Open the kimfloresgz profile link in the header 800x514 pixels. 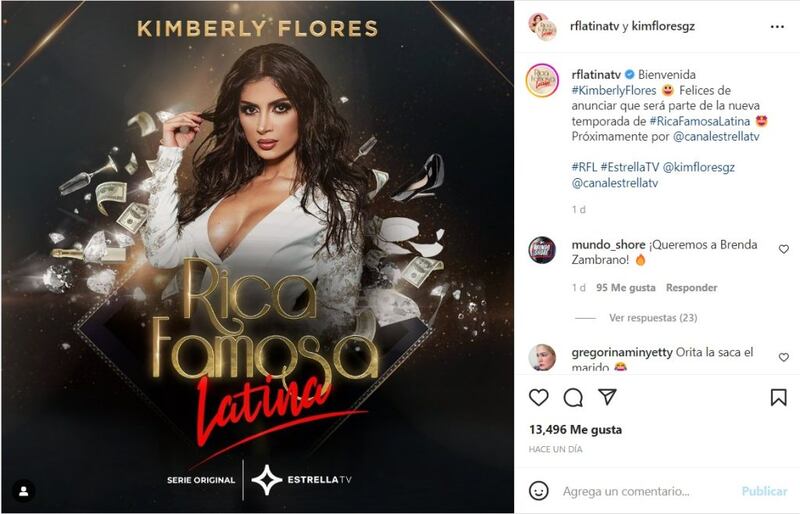663,26
